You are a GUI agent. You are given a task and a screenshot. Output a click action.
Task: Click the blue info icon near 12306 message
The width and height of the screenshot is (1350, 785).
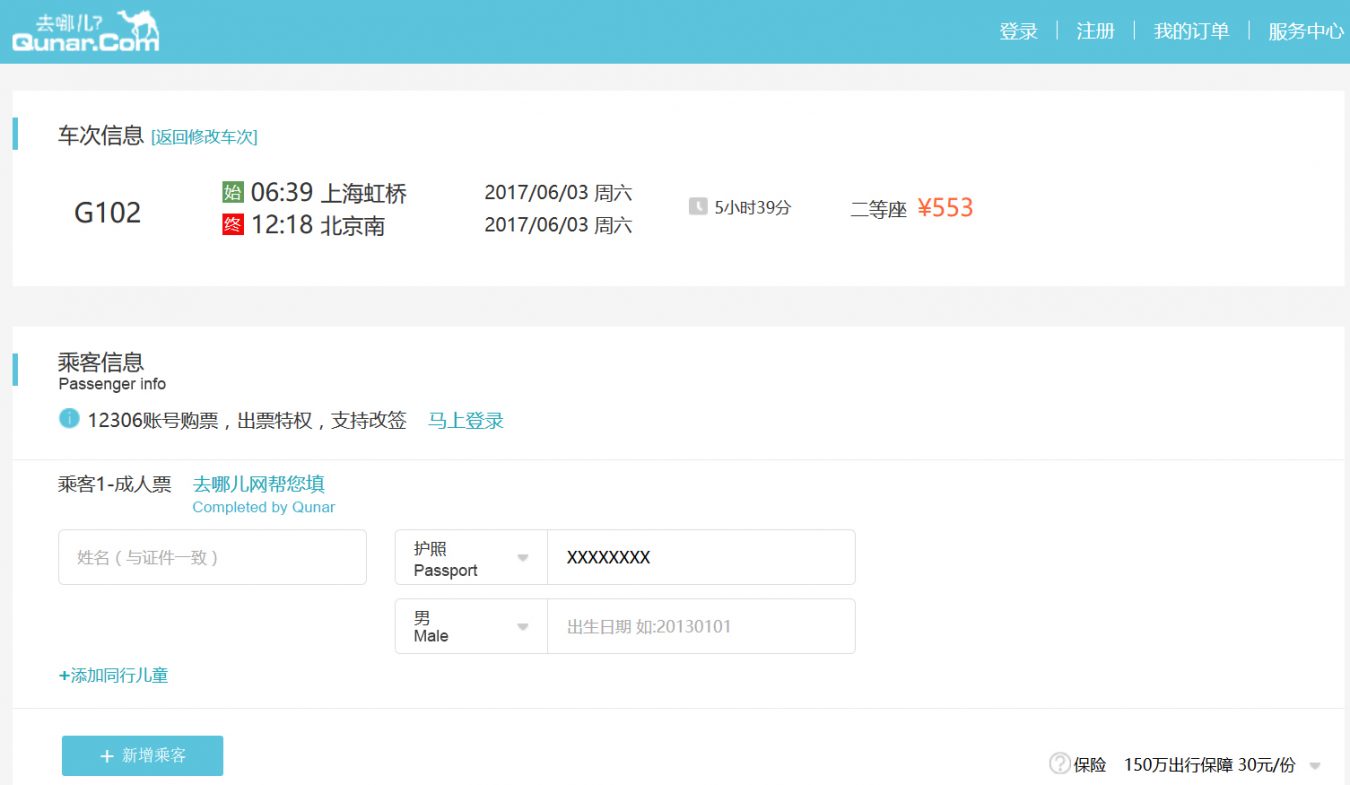(x=69, y=419)
